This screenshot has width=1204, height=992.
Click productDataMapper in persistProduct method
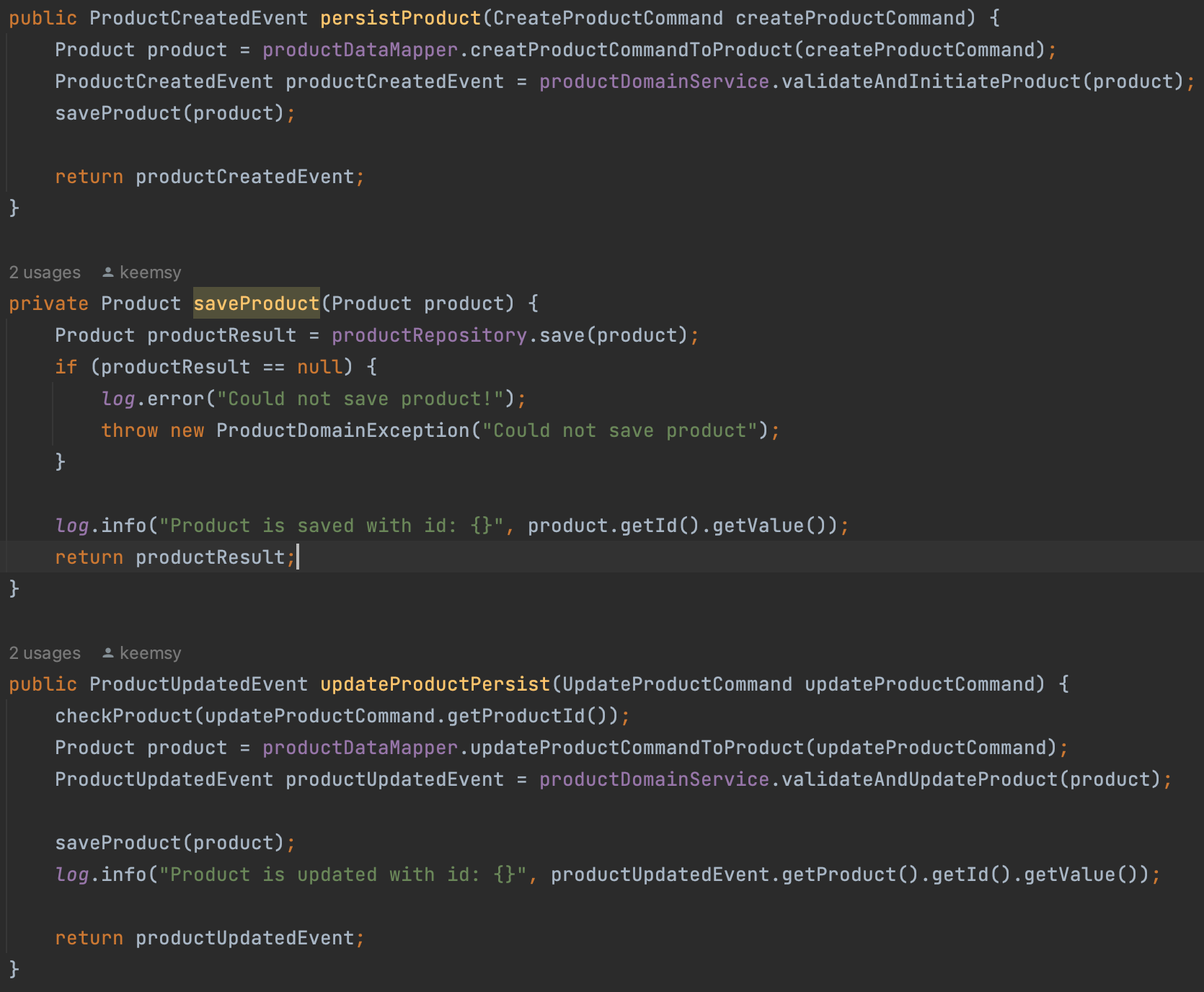[360, 50]
